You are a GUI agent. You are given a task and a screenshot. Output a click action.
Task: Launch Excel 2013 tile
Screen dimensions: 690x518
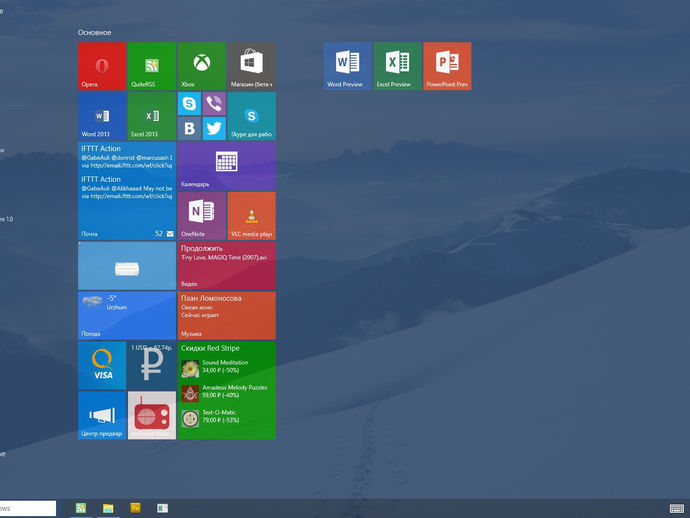(x=152, y=116)
